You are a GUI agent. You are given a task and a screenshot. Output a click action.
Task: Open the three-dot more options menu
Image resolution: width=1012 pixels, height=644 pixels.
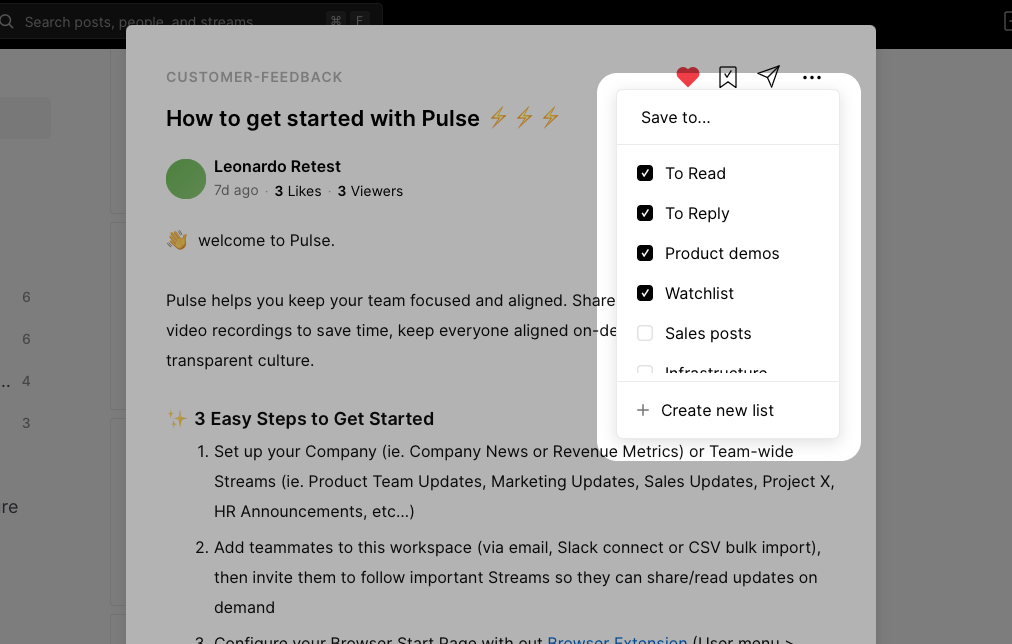tap(812, 77)
